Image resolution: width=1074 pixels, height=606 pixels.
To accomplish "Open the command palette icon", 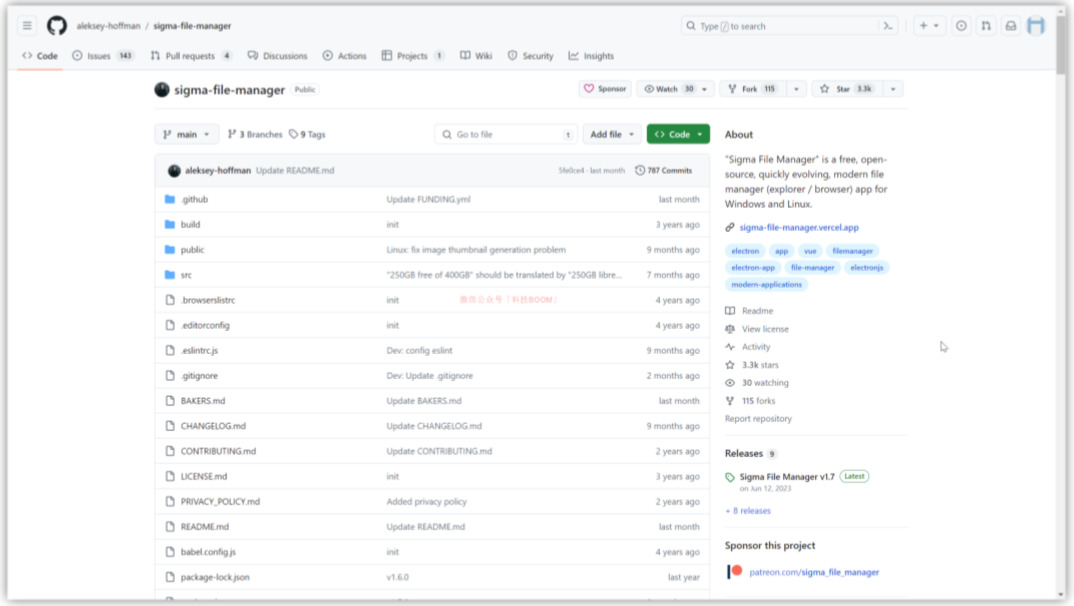I will [x=887, y=26].
